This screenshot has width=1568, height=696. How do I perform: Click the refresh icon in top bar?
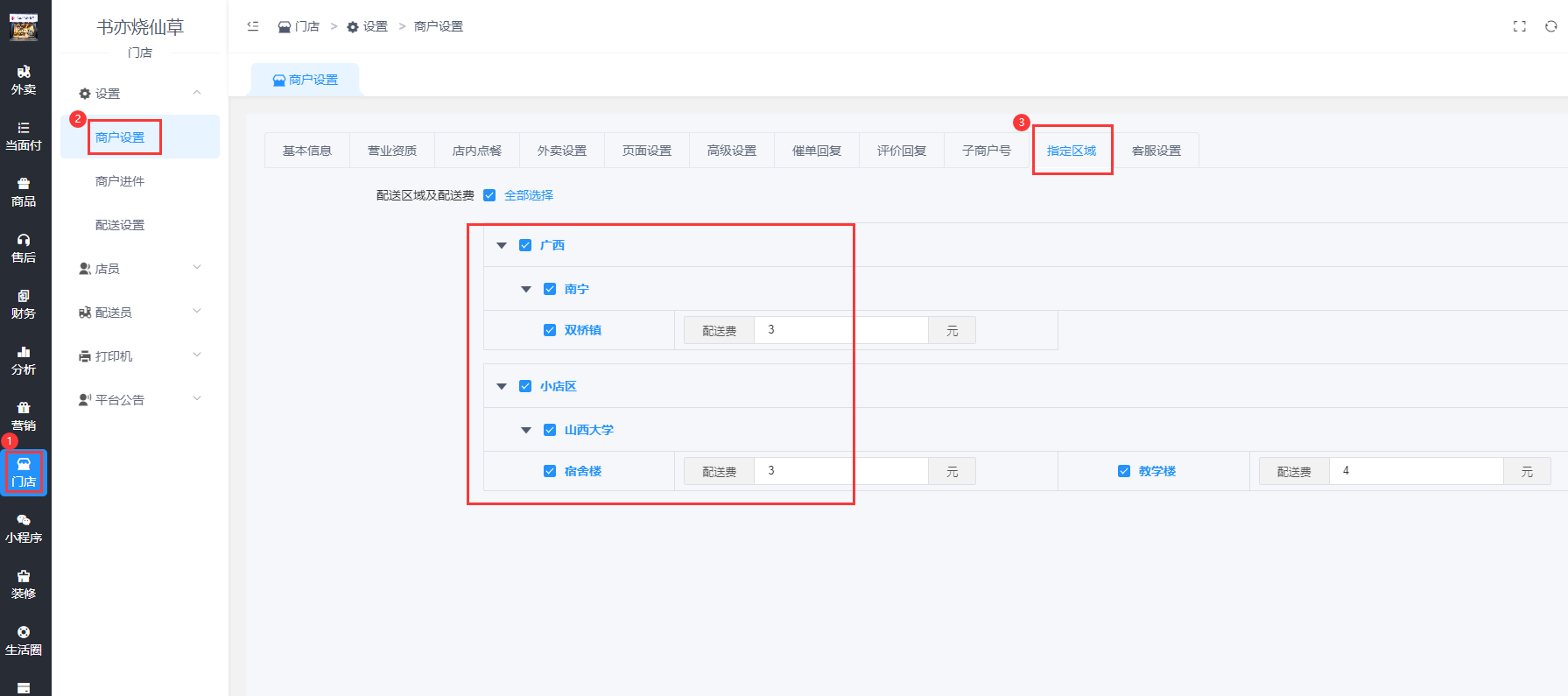coord(1550,26)
